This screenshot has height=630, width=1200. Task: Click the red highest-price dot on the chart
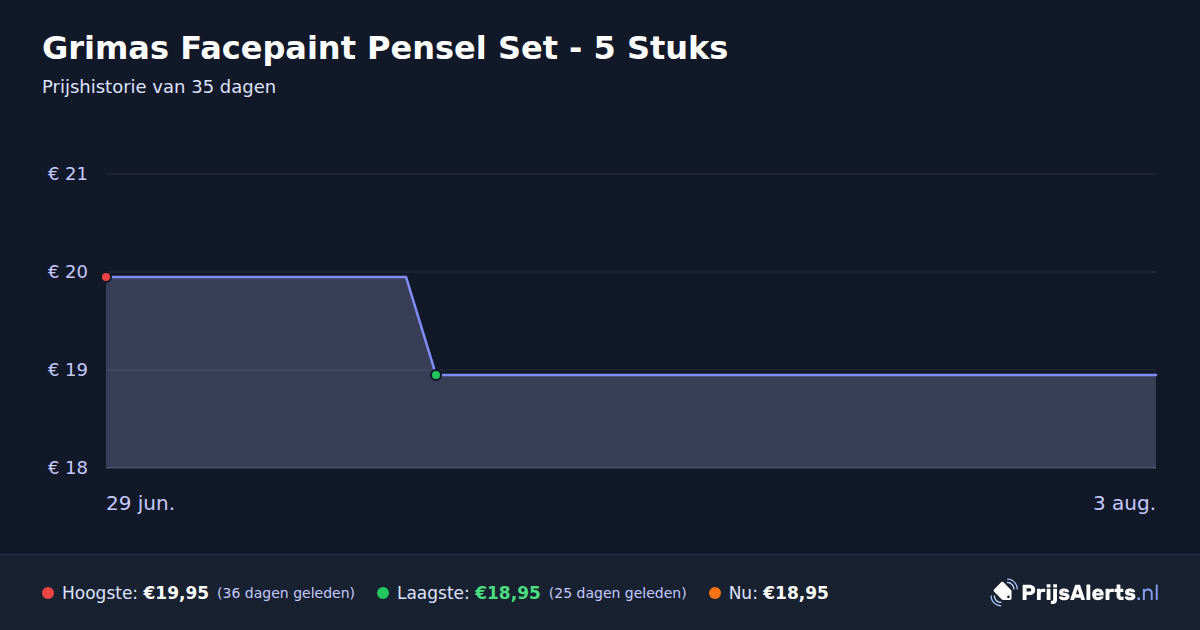click(x=106, y=277)
